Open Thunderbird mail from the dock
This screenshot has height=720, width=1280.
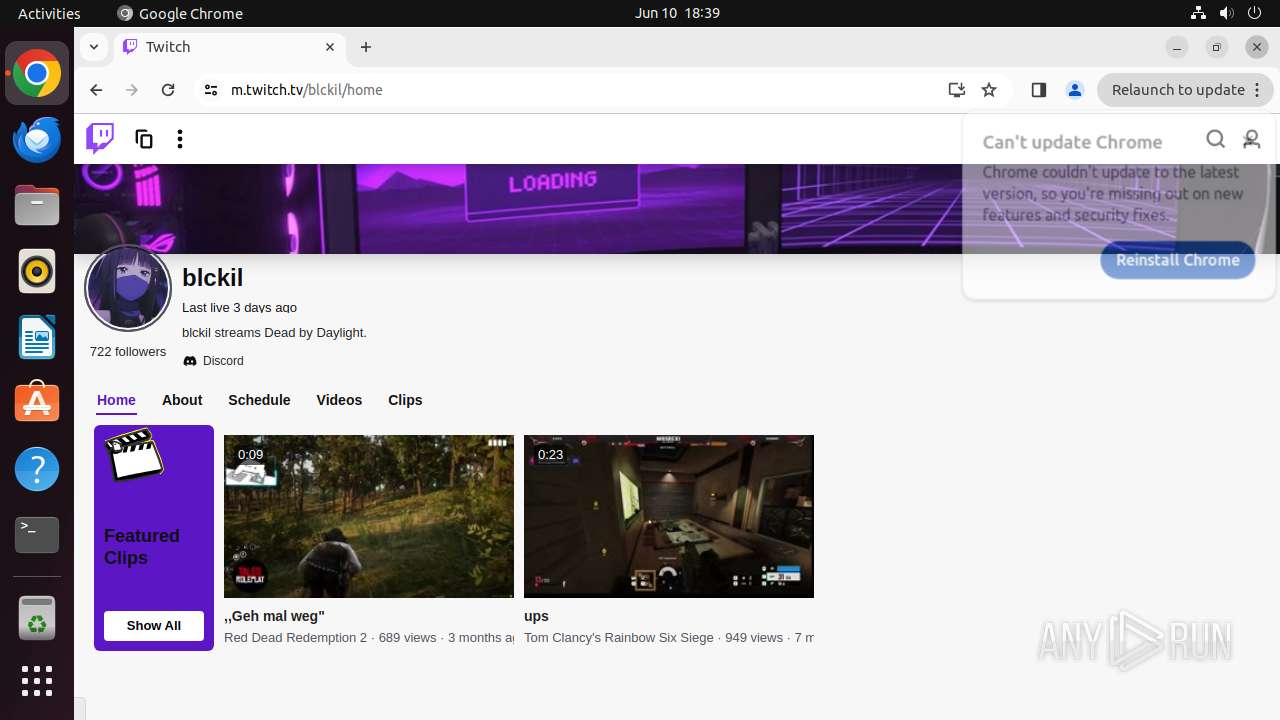(37, 140)
